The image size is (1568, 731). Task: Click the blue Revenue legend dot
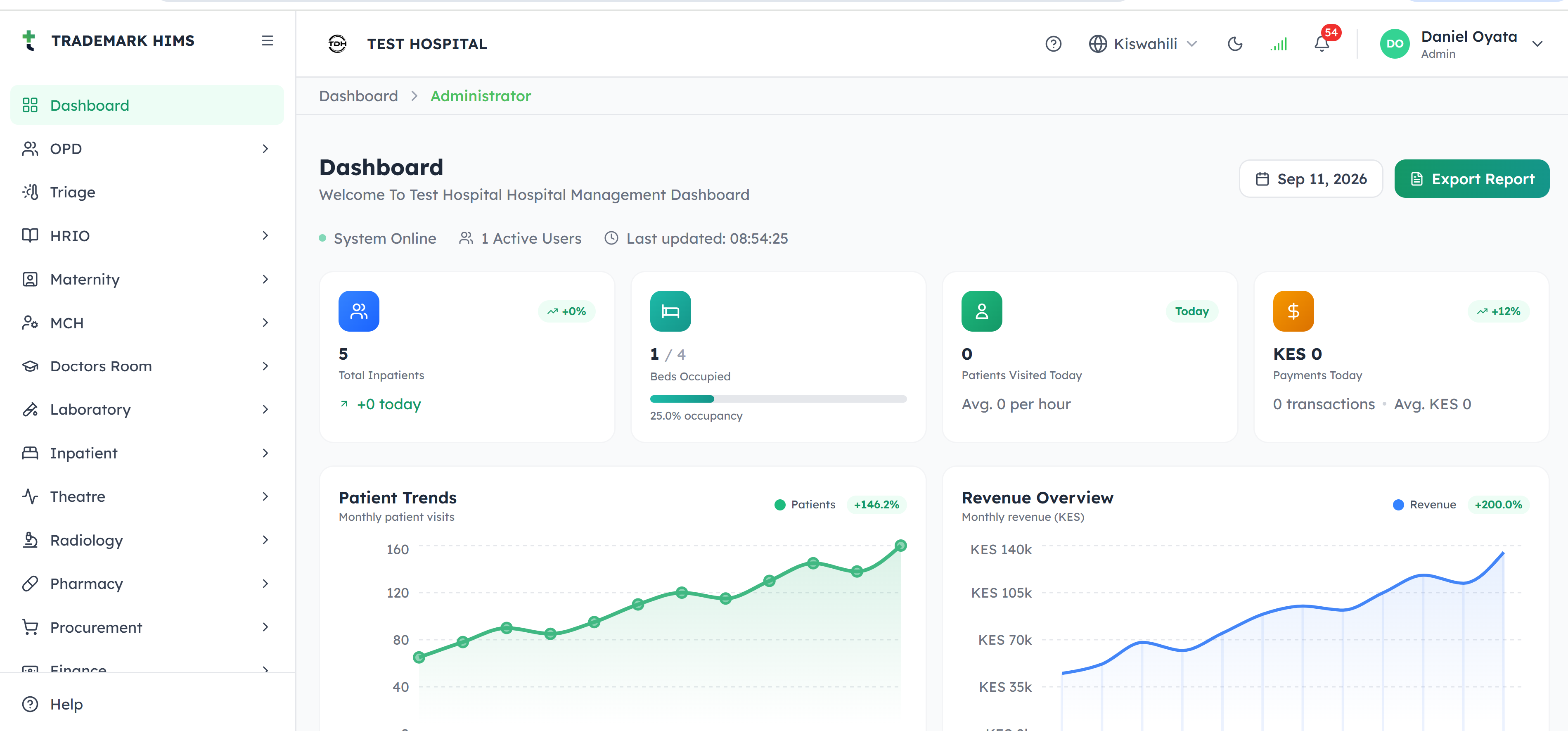tap(1398, 505)
